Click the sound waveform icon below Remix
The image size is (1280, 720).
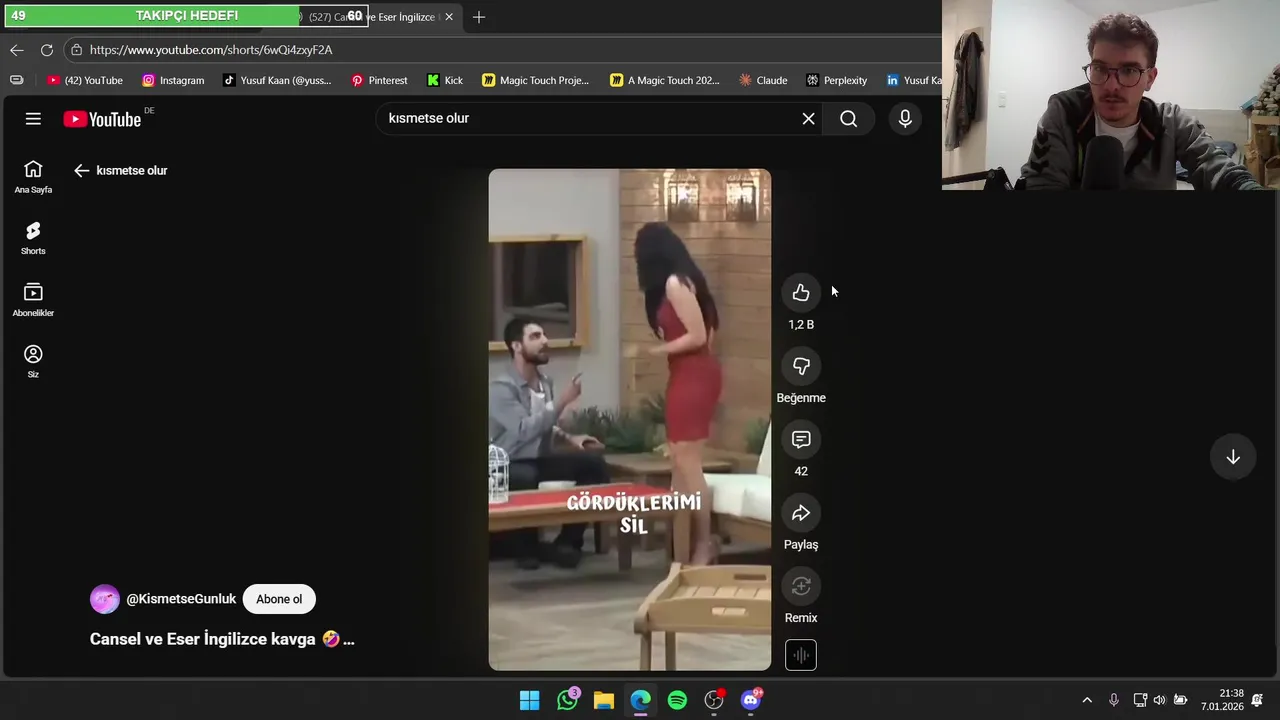[x=801, y=655]
